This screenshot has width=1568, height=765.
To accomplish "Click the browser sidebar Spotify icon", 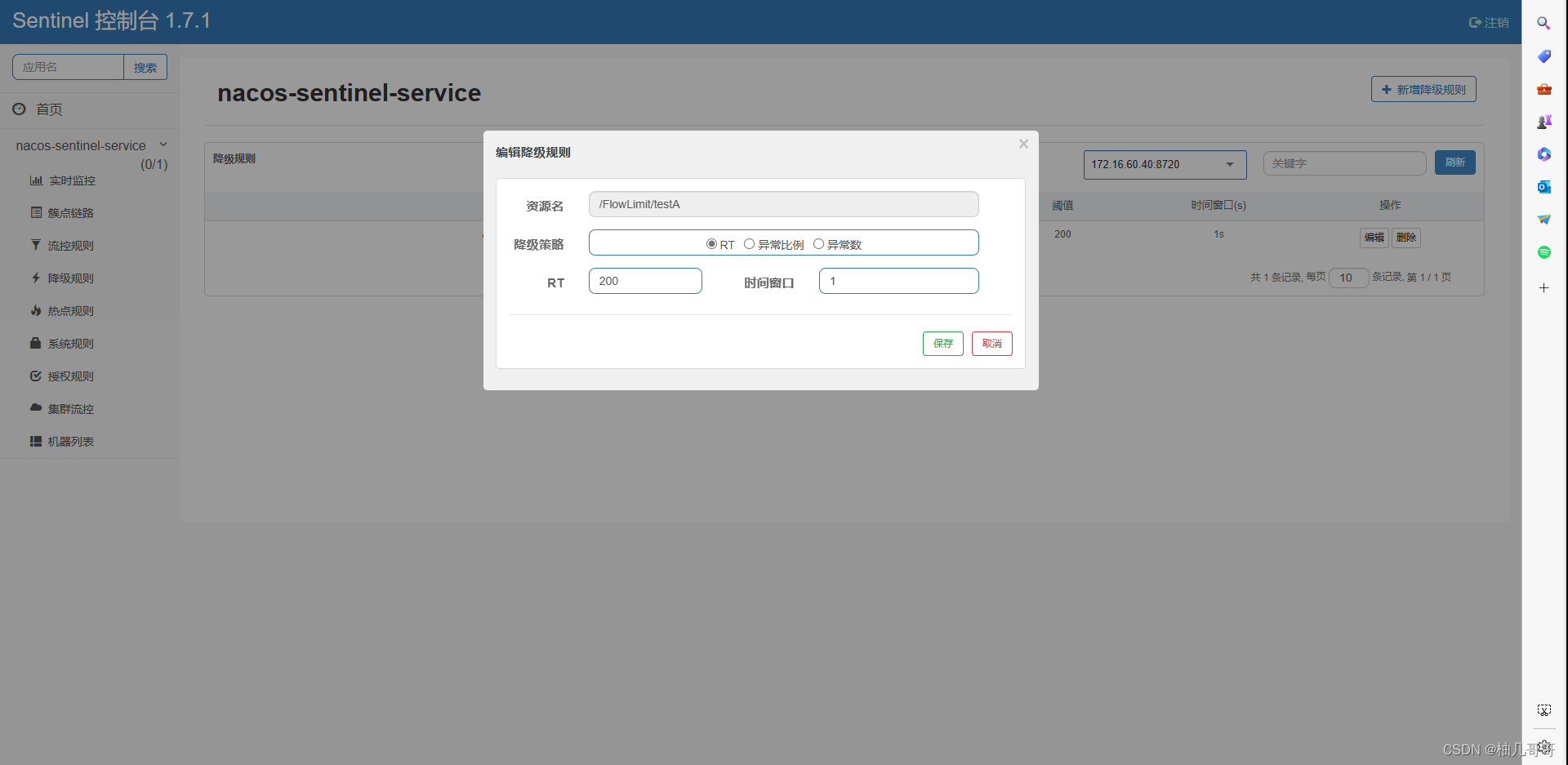I will pyautogui.click(x=1543, y=252).
